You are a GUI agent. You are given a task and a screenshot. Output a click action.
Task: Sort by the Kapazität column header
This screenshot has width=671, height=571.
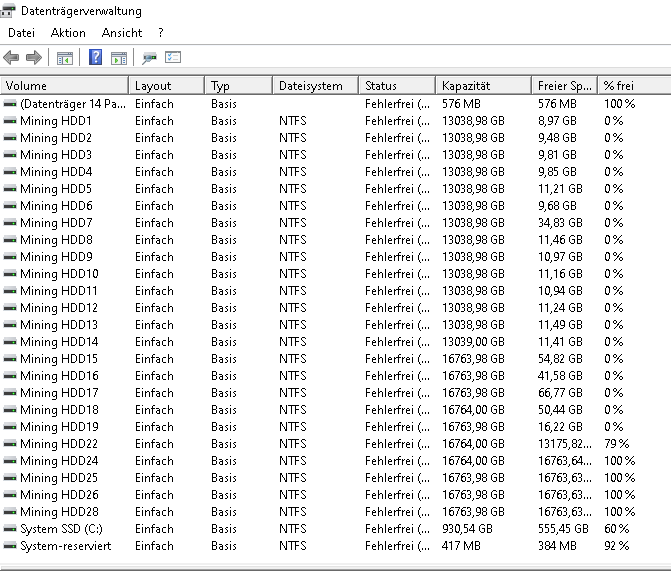484,86
